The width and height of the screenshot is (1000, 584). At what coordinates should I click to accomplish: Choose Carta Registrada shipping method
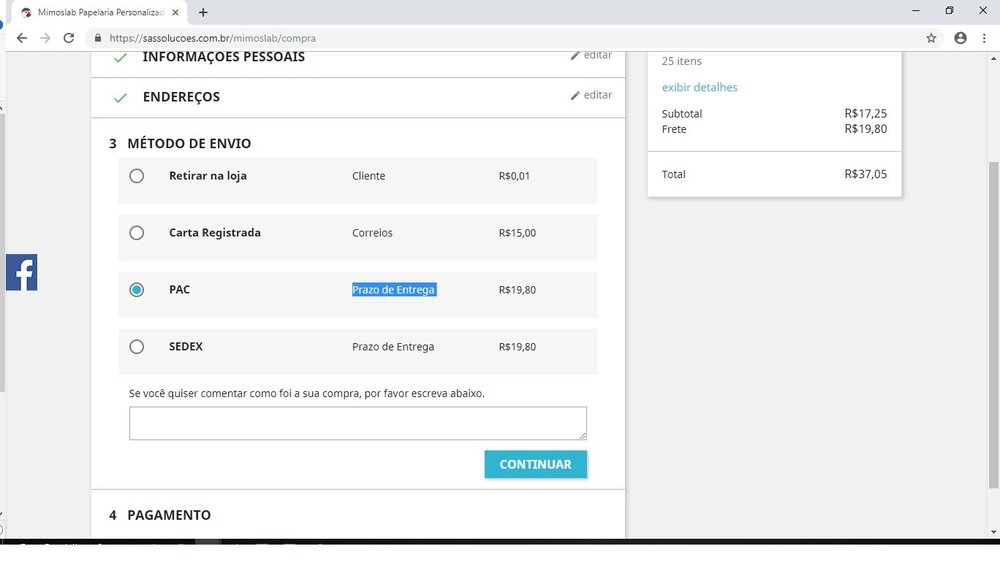(x=137, y=233)
